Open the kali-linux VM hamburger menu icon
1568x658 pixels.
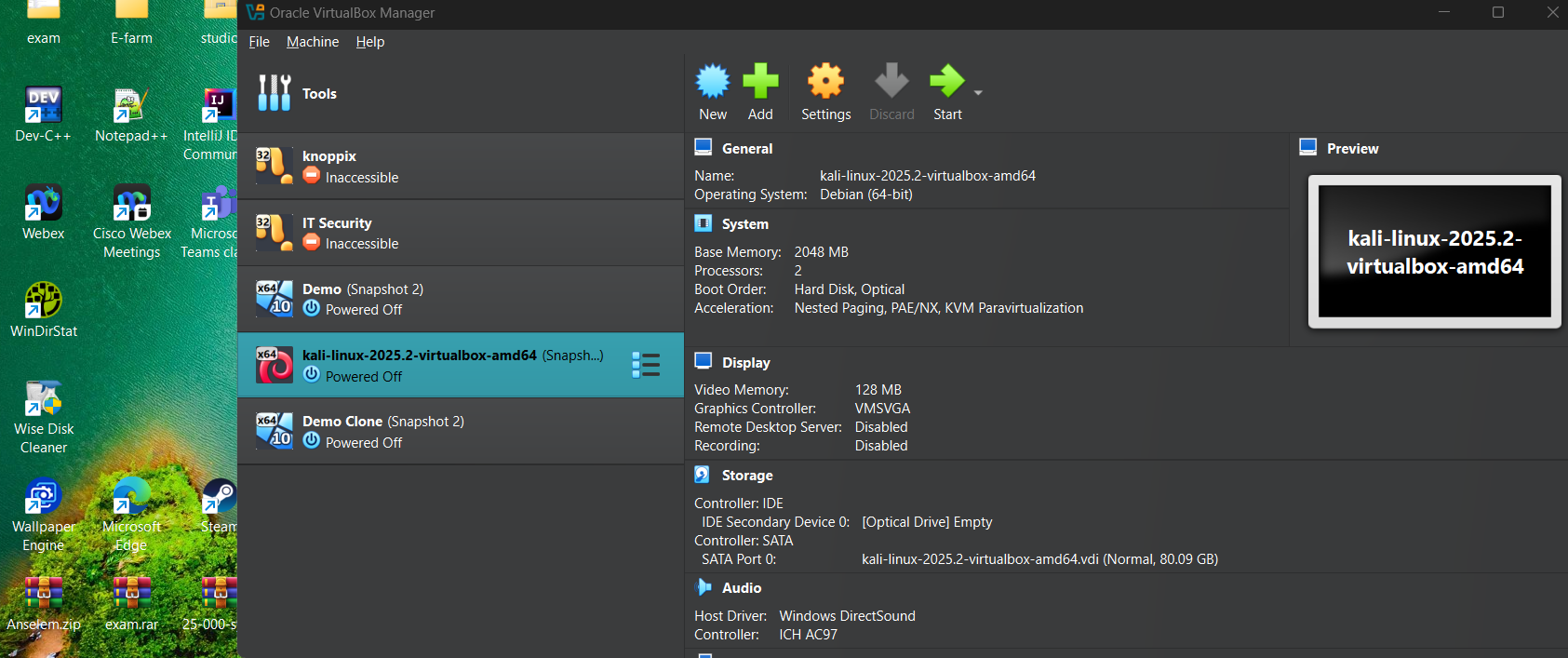646,365
